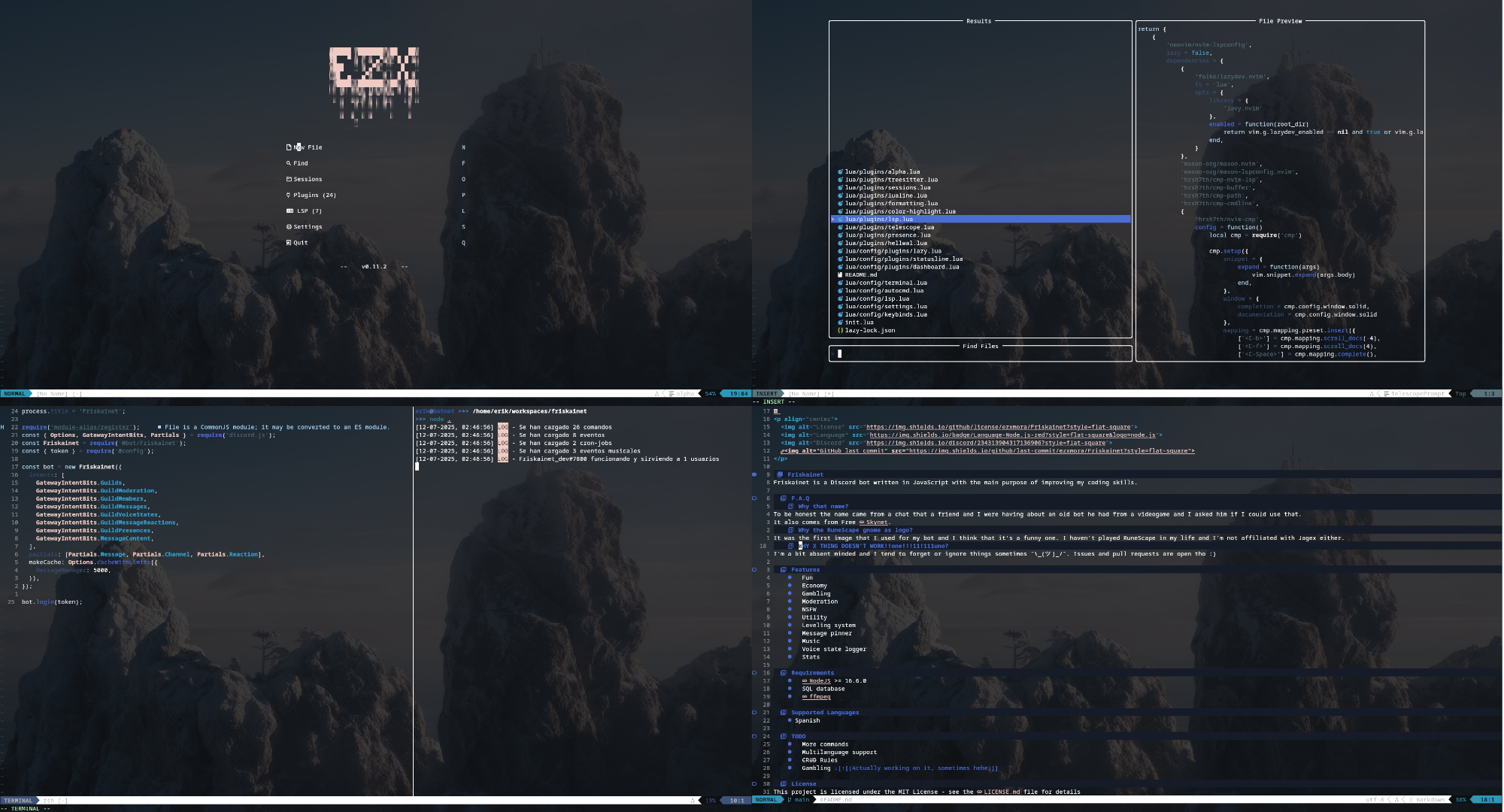Collapse the Features section fold marker
Screen dimensions: 1504x812
tap(754, 570)
